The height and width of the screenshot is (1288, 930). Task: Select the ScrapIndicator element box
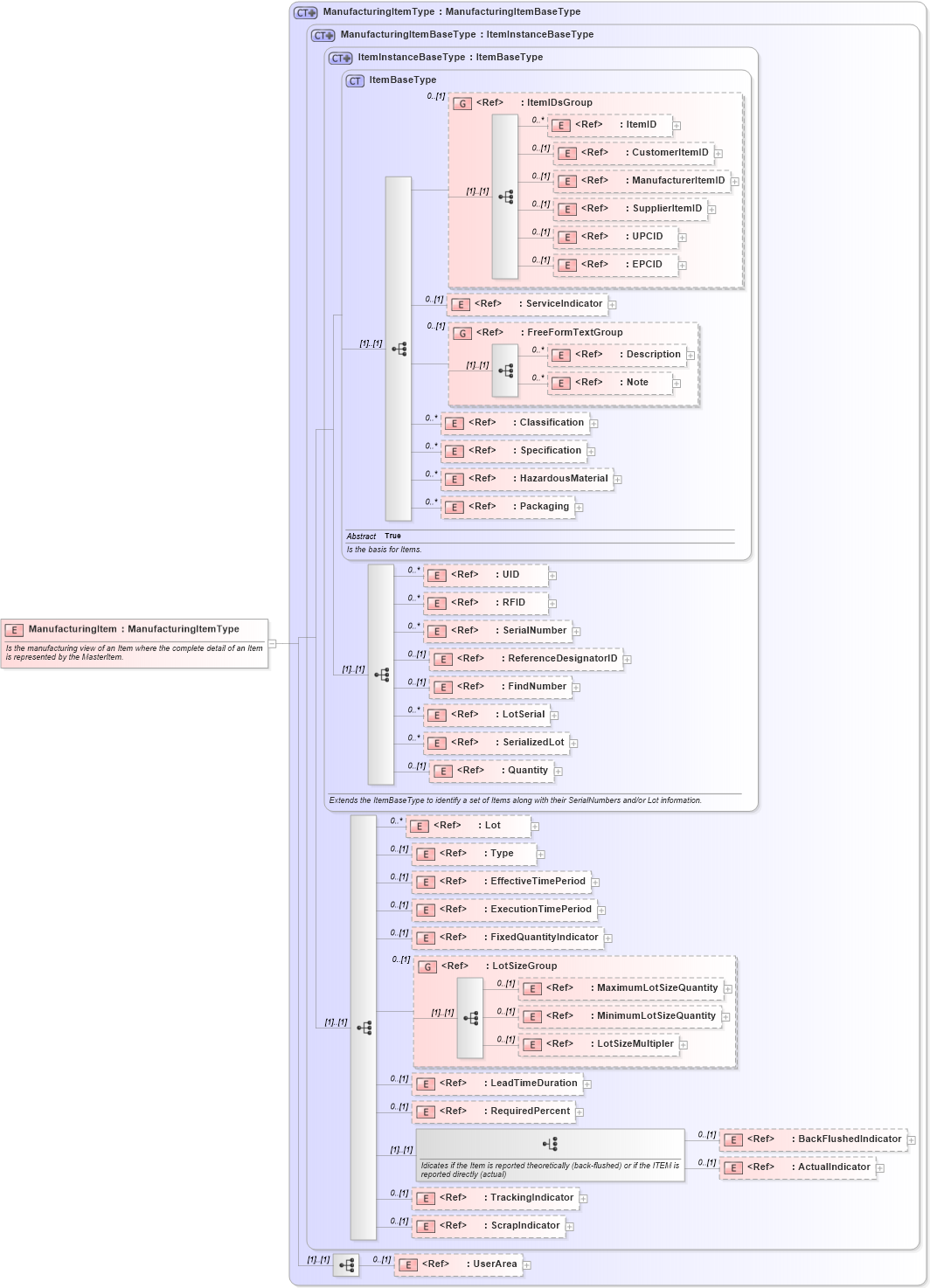489,1226
